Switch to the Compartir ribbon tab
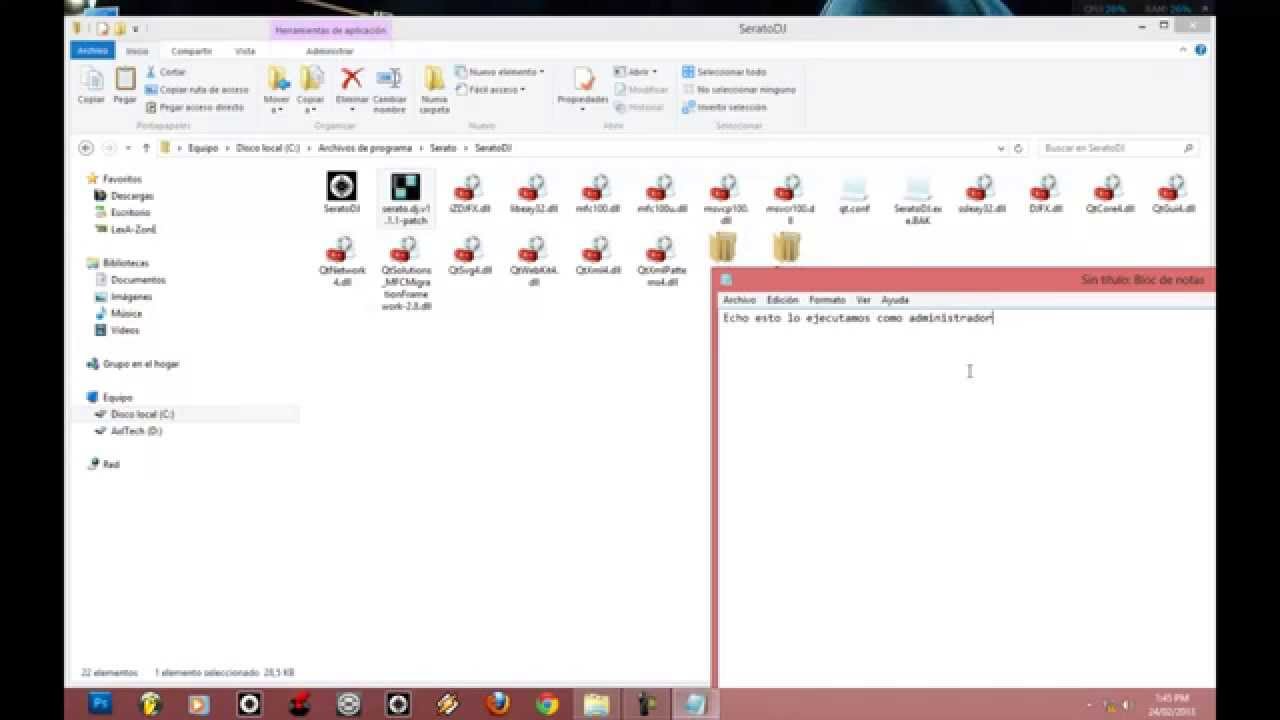Image resolution: width=1280 pixels, height=720 pixels. point(191,50)
